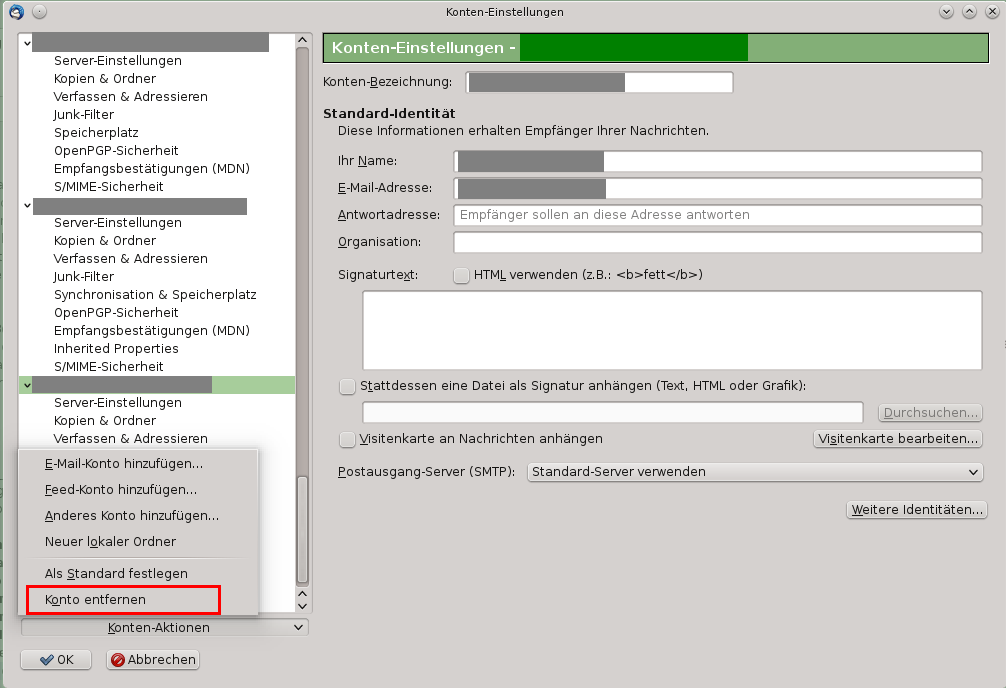Enable HTML verwenden checkbox
1006x688 pixels.
coord(461,275)
